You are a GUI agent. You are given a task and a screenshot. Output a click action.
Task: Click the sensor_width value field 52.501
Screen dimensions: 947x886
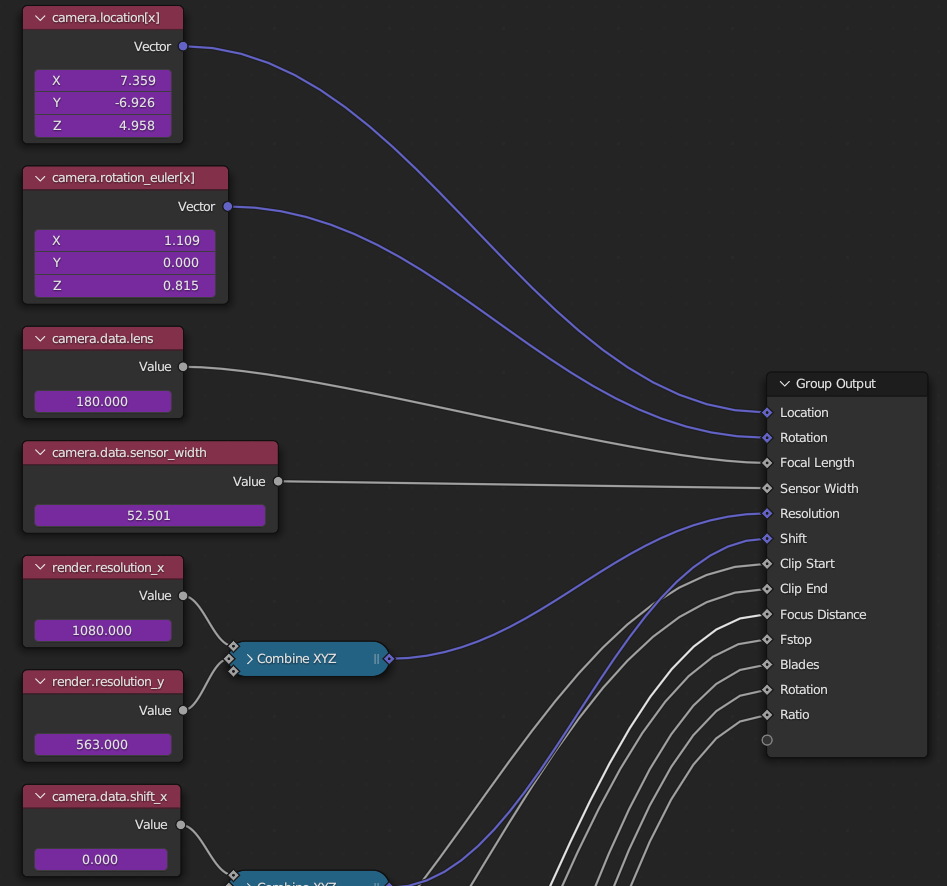coord(150,516)
